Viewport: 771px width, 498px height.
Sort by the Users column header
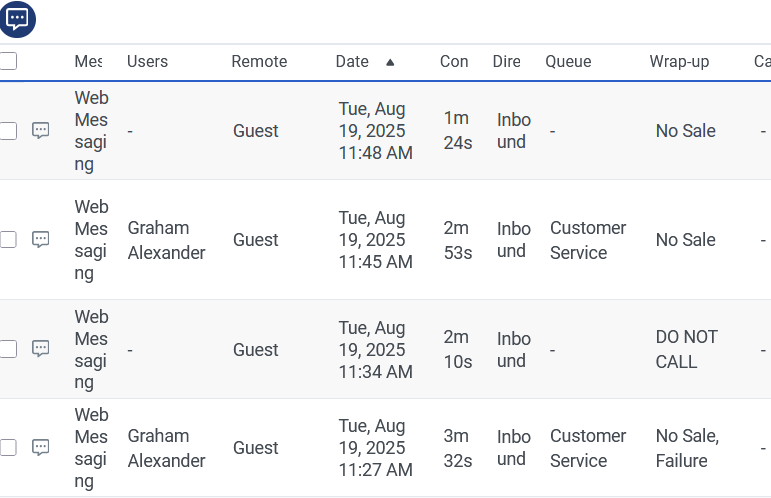[x=147, y=62]
